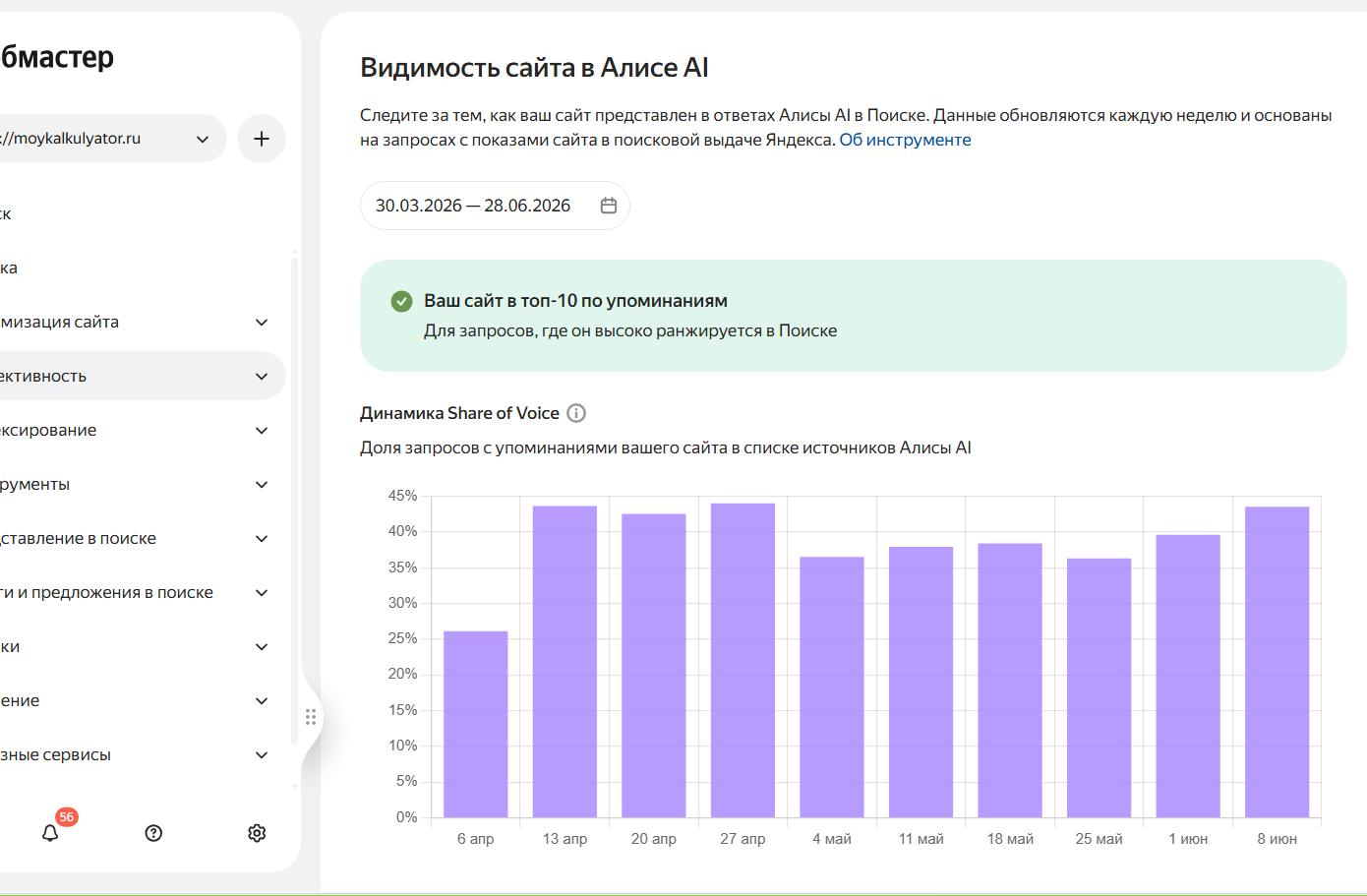The width and height of the screenshot is (1367, 896).
Task: Open the calendar icon in date field
Action: 609,206
